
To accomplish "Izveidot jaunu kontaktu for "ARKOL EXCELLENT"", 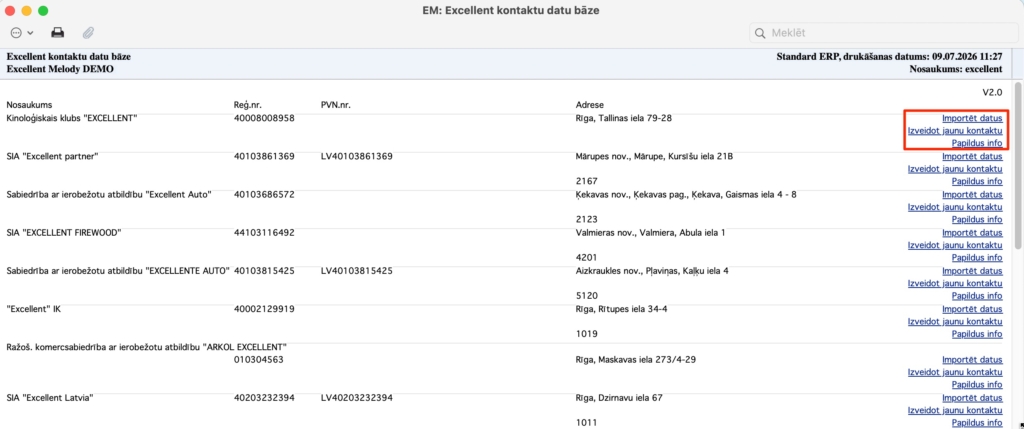I will [x=955, y=372].
